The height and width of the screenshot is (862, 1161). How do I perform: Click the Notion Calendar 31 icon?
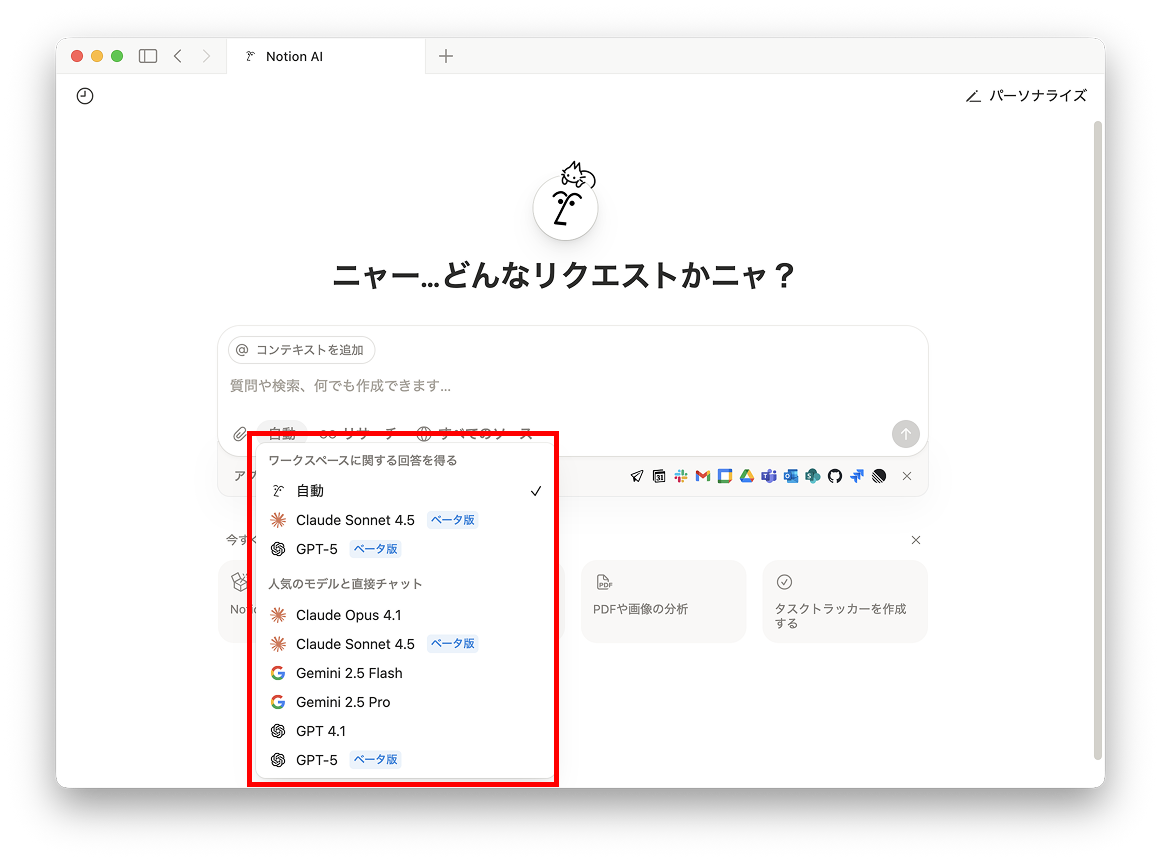point(659,476)
